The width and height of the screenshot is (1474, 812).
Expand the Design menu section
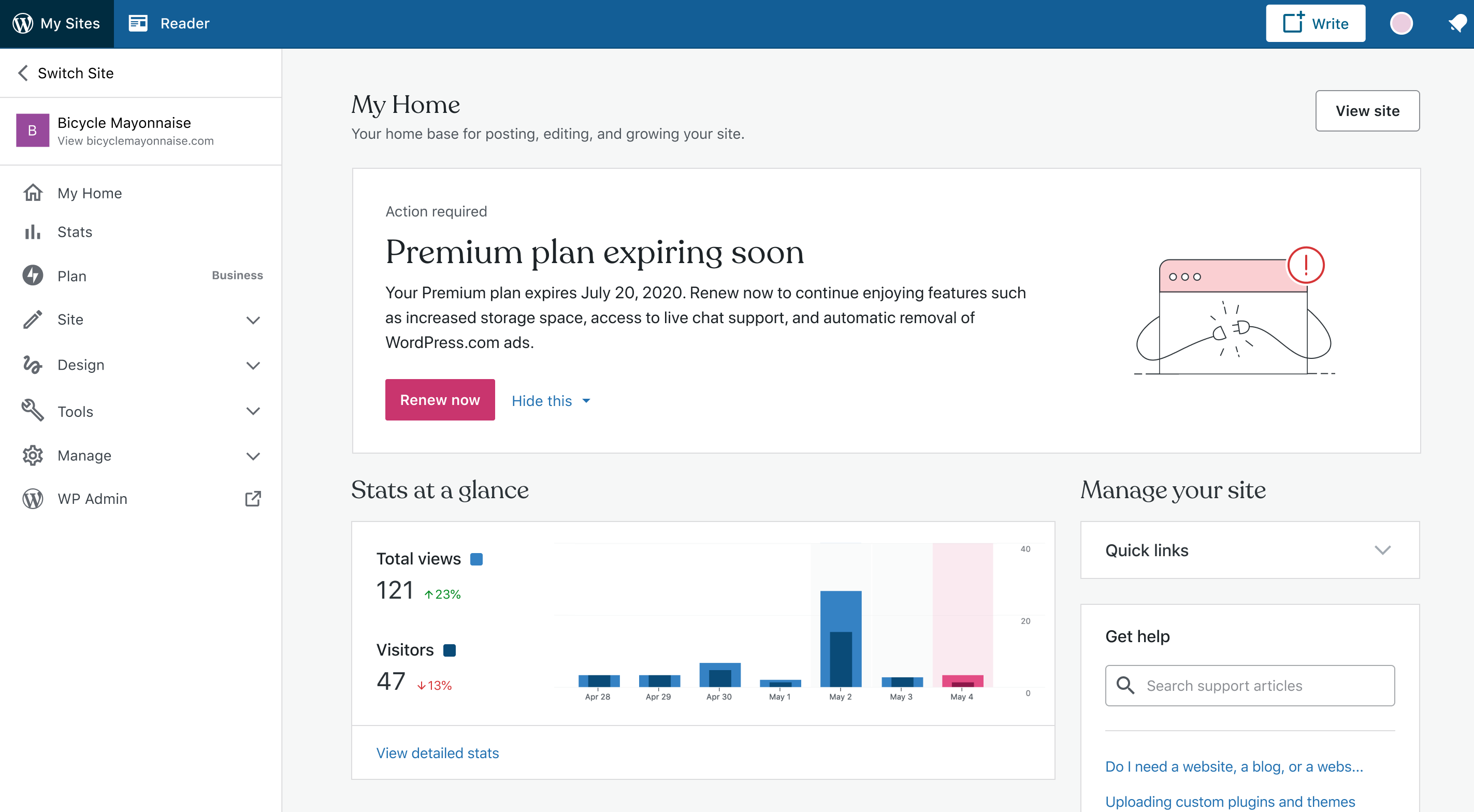point(253,365)
